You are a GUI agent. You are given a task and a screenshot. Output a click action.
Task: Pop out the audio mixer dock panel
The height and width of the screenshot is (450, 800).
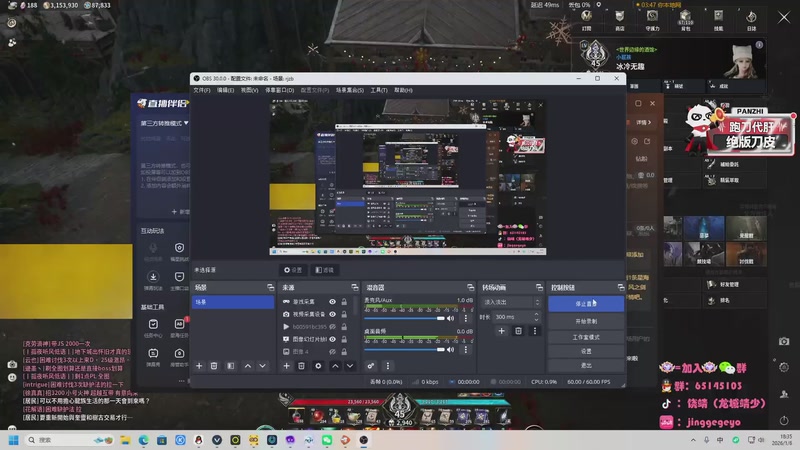[x=470, y=288]
